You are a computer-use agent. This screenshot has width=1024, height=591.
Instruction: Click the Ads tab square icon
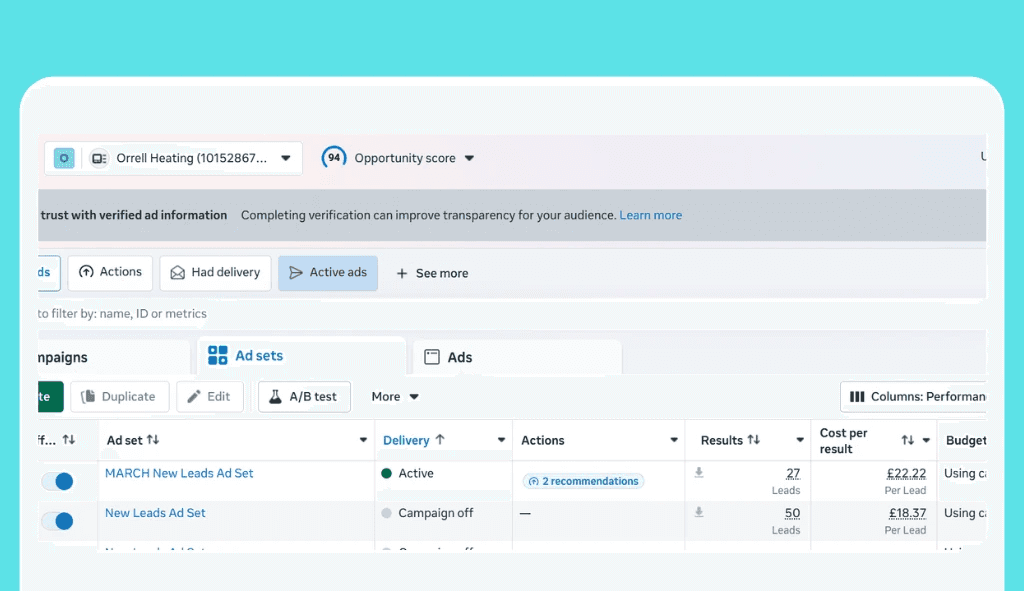[432, 357]
